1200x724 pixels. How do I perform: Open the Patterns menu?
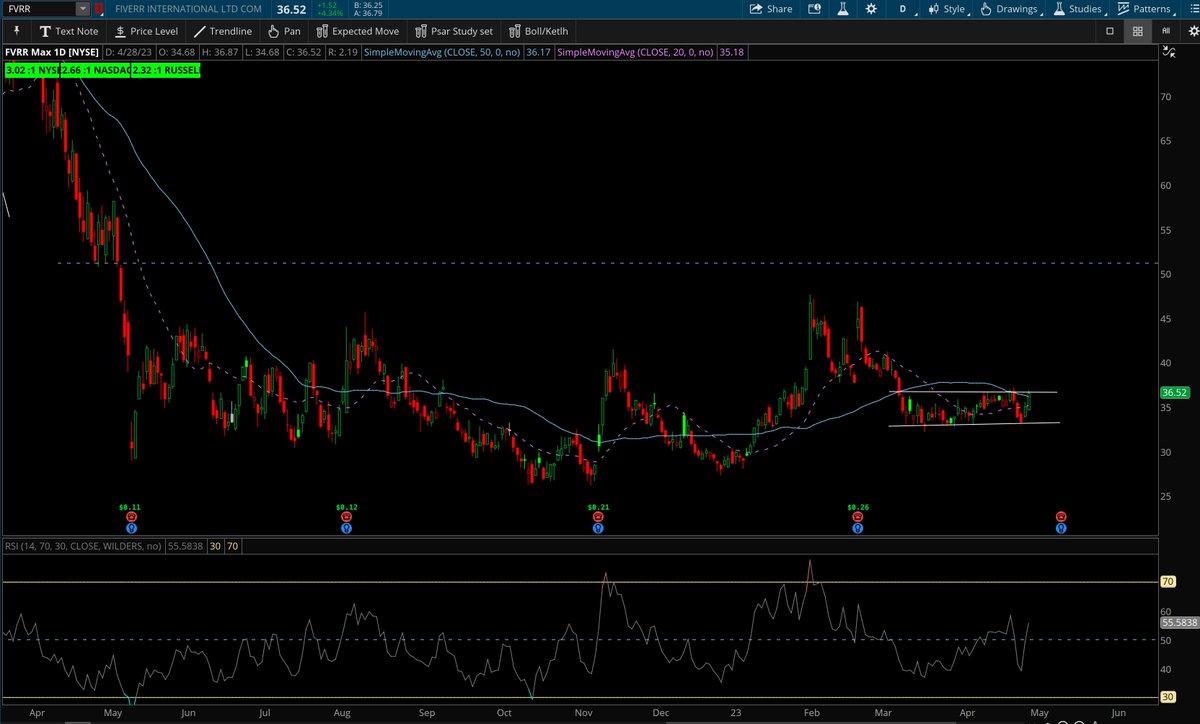coord(1153,9)
